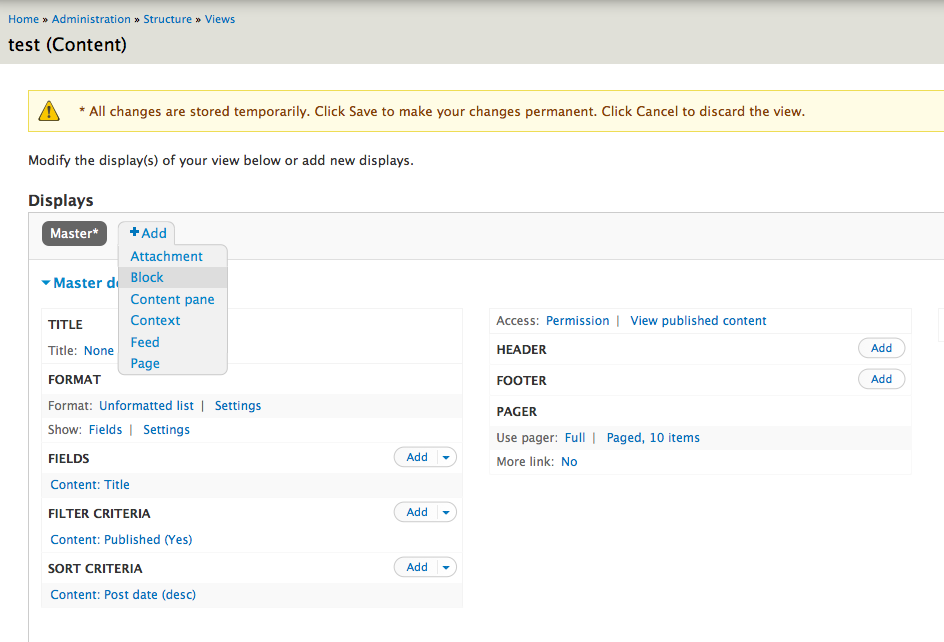Click the Content: Post date (desc) sort
The height and width of the screenshot is (642, 944).
pyautogui.click(x=123, y=594)
